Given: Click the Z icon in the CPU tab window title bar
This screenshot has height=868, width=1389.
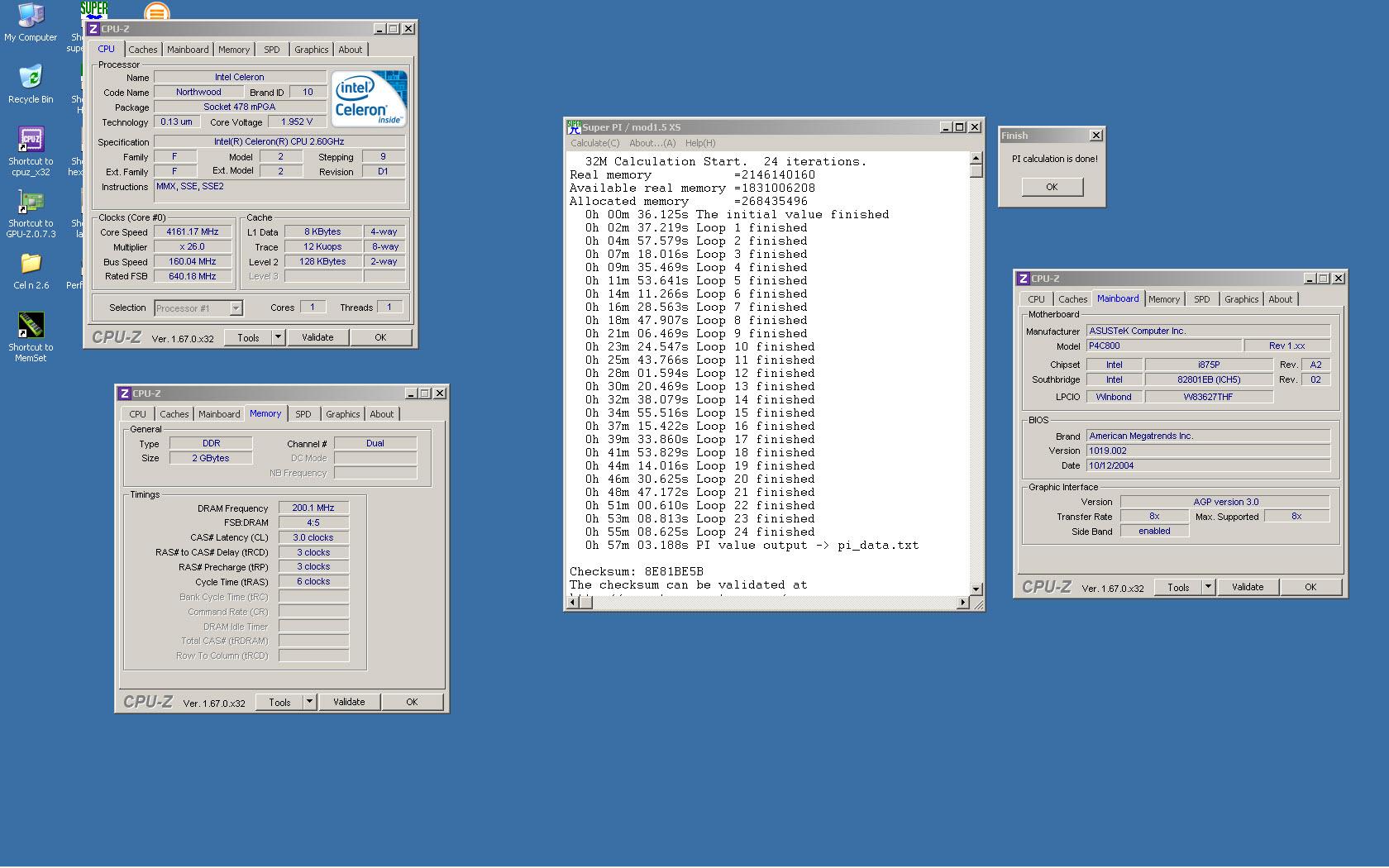Looking at the screenshot, I should coord(93,29).
